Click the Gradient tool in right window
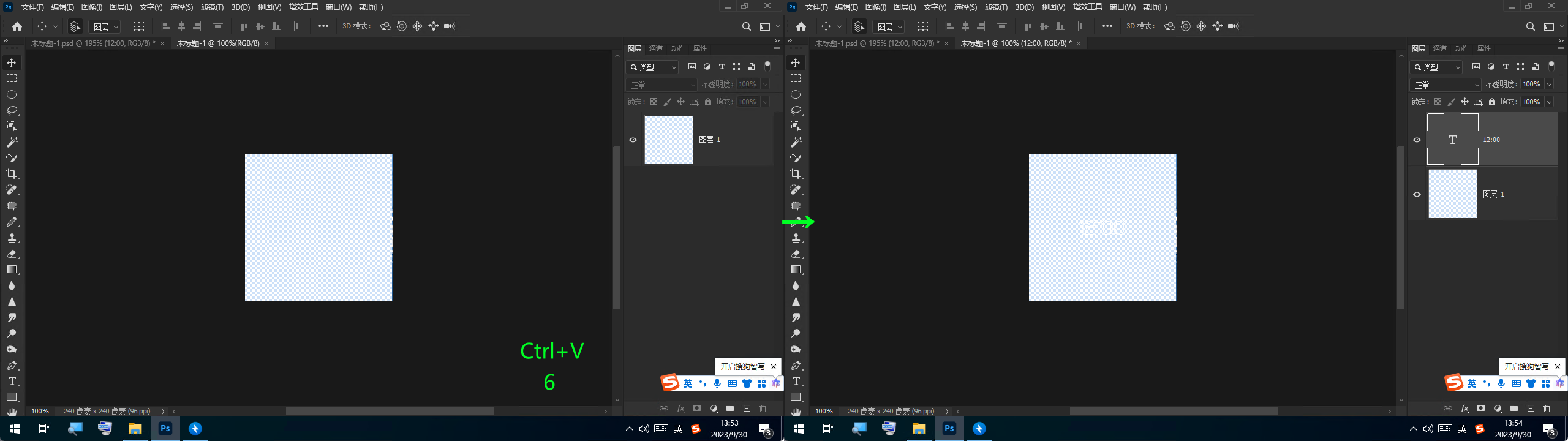The width and height of the screenshot is (1568, 441). point(796,269)
